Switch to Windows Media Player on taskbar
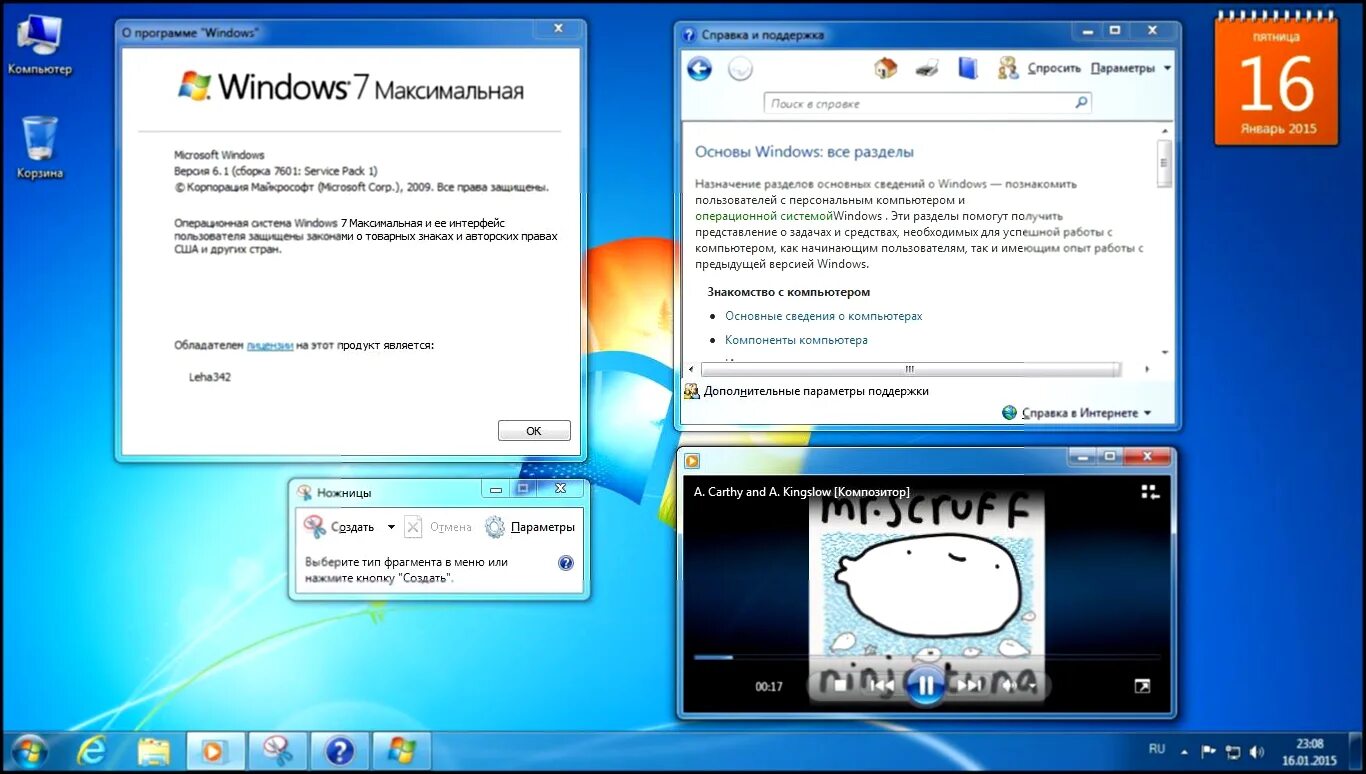The width and height of the screenshot is (1366, 774). (216, 751)
